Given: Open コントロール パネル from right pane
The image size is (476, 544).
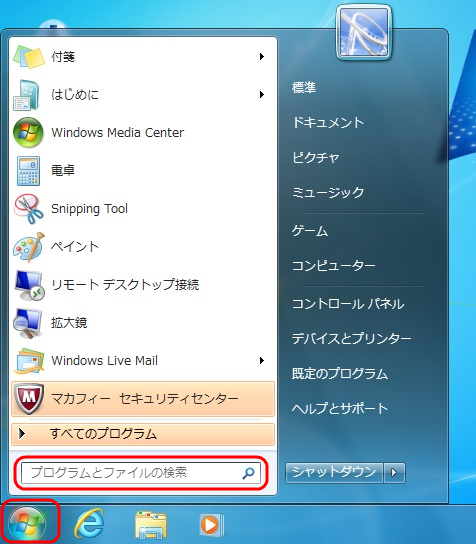Looking at the screenshot, I should [348, 304].
